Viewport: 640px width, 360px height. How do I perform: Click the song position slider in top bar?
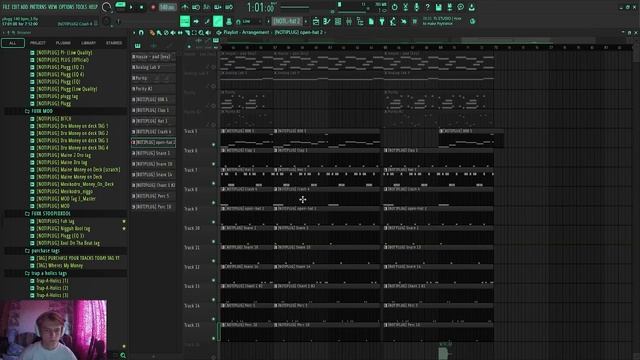(x=295, y=7)
